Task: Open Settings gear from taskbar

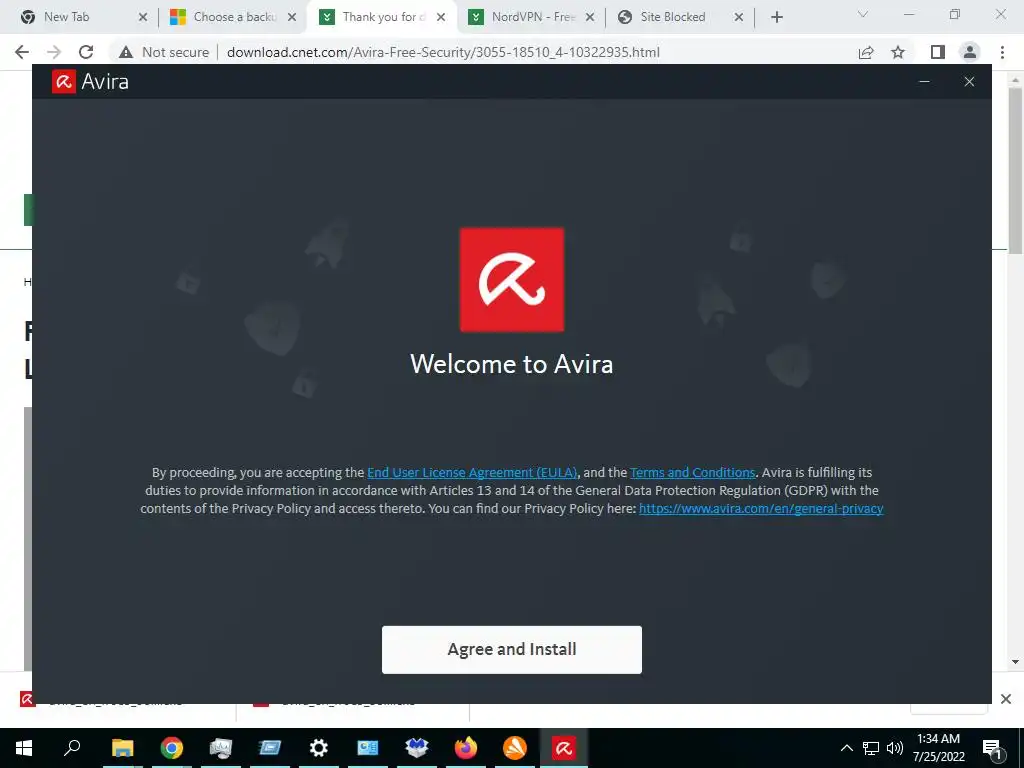Action: coord(318,748)
